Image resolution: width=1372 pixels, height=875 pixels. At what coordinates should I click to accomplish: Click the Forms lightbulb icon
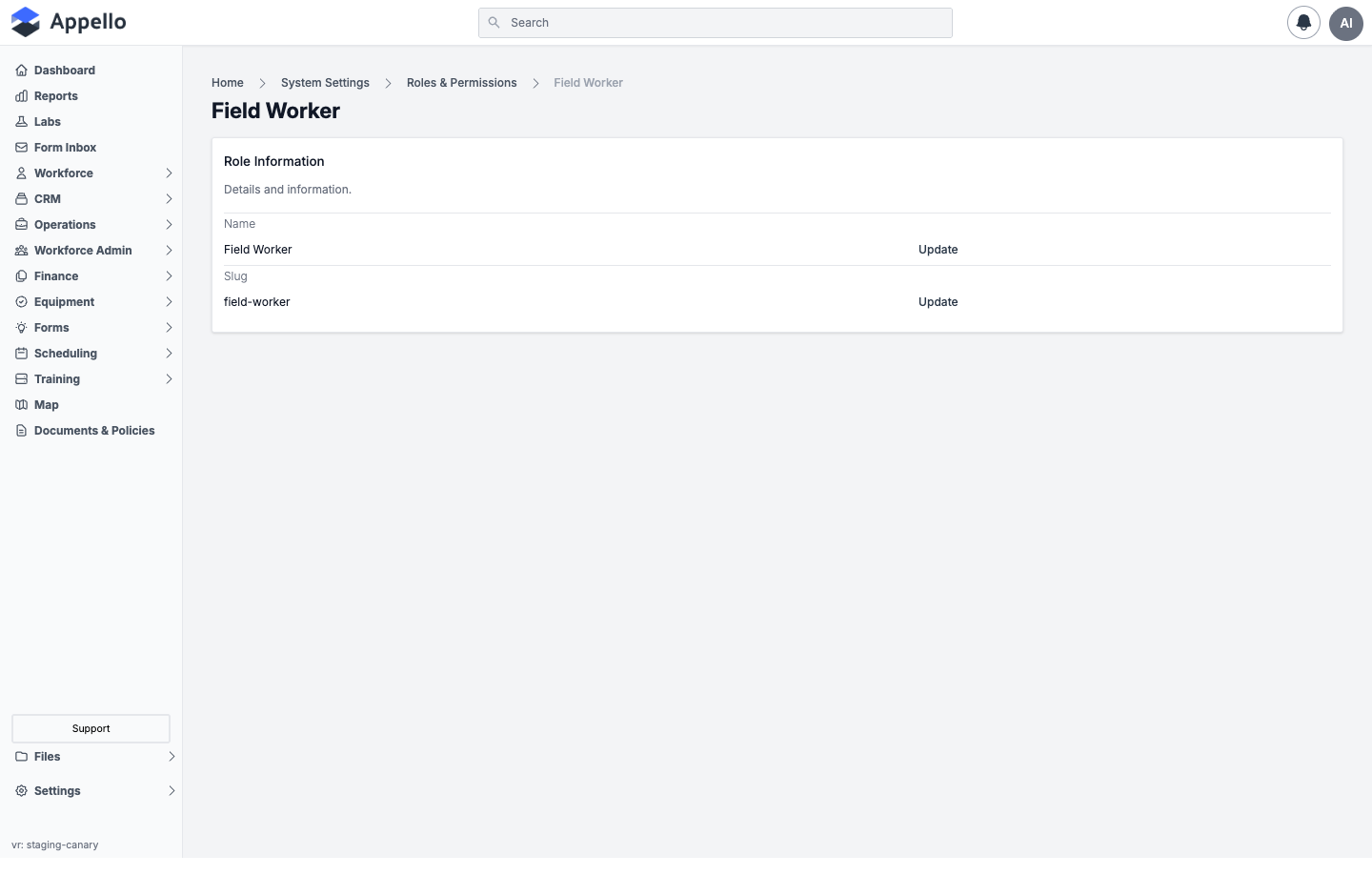tap(21, 328)
